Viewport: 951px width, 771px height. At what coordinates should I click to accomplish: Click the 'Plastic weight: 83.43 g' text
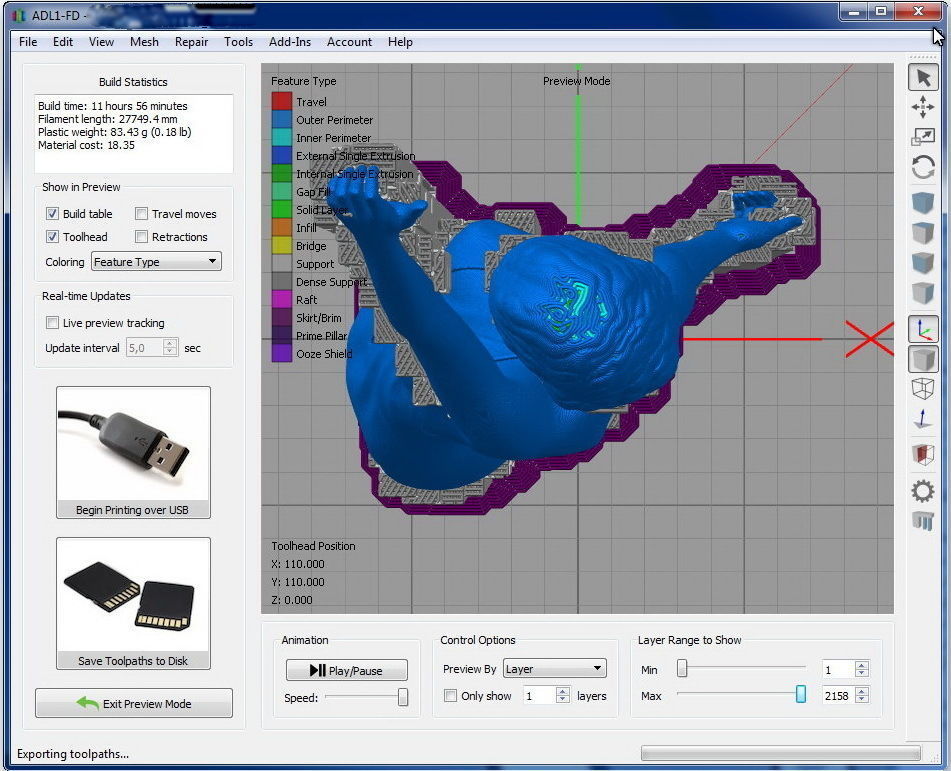[x=92, y=132]
